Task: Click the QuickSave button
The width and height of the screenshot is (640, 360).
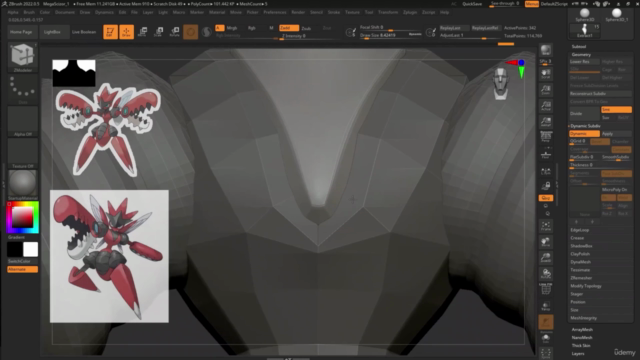Action: pos(472,4)
